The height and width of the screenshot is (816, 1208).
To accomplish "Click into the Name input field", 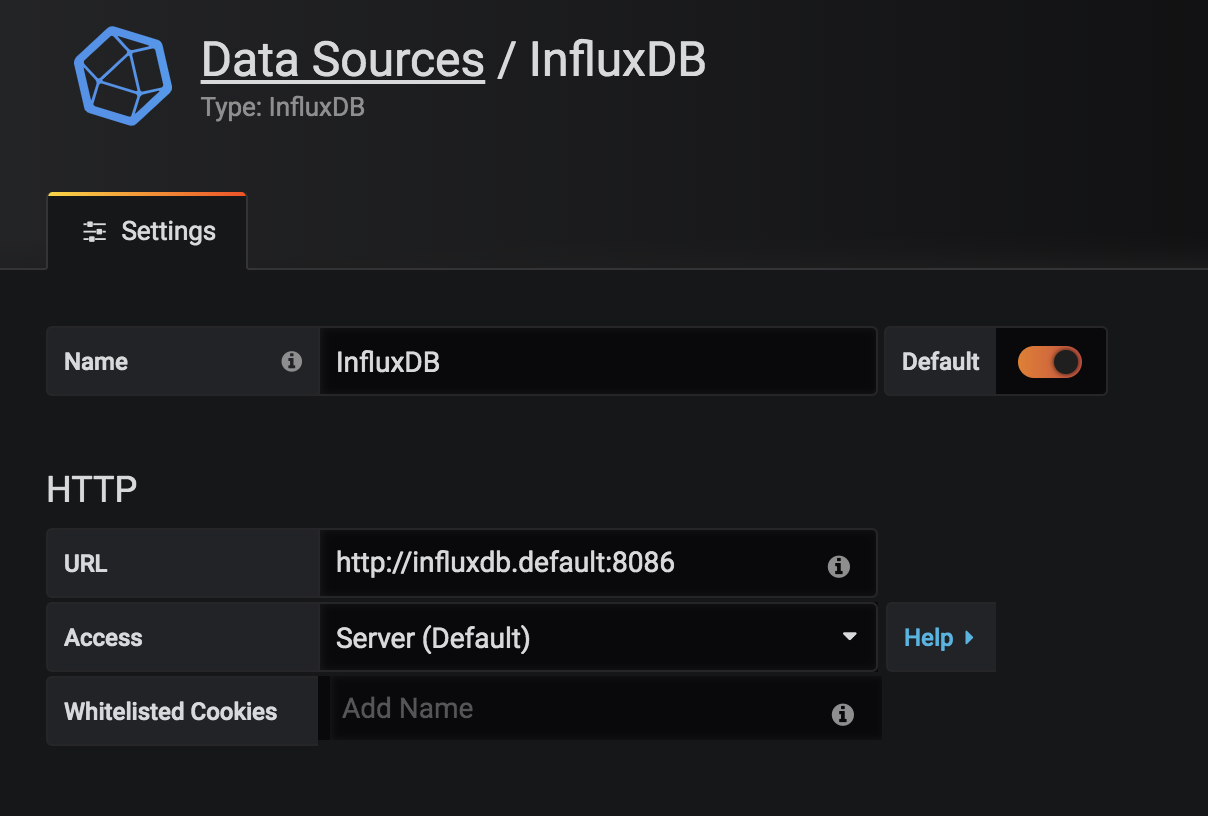I will click(596, 361).
